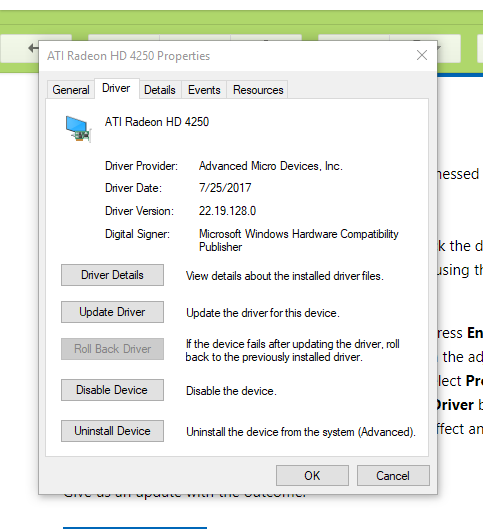
Task: Click the dialog title bar text
Action: (x=129, y=56)
